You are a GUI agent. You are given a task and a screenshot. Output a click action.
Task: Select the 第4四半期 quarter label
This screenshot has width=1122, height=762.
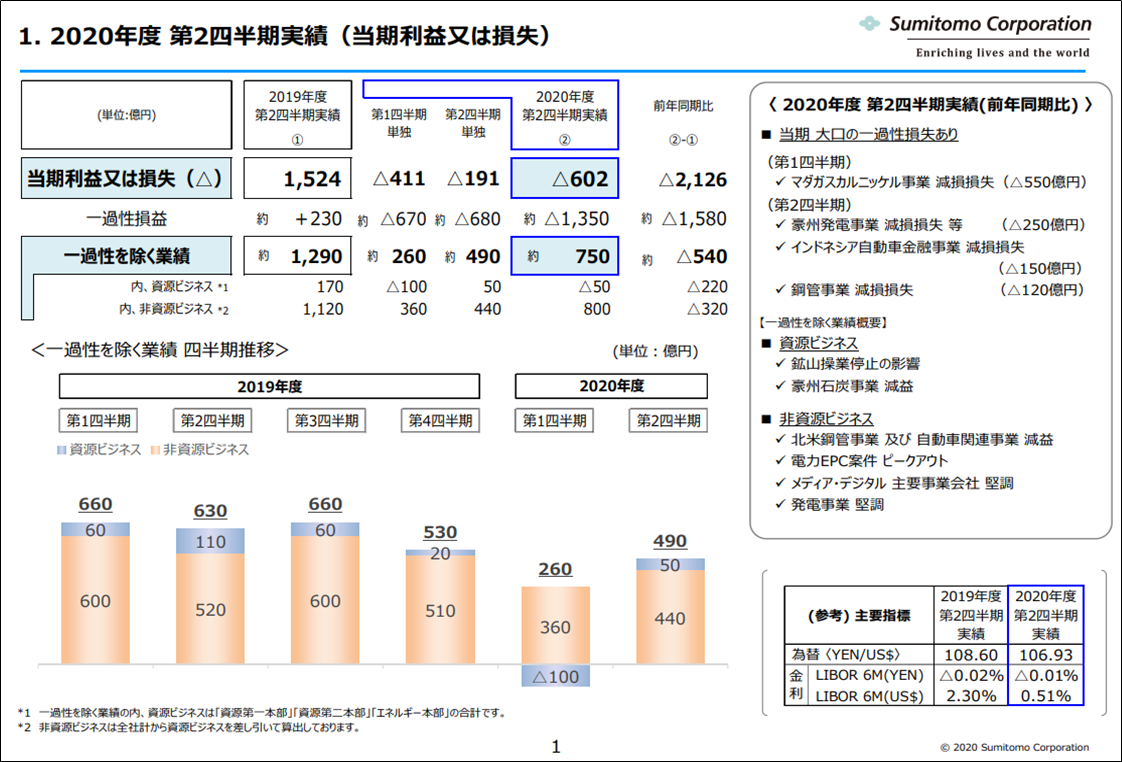[438, 420]
